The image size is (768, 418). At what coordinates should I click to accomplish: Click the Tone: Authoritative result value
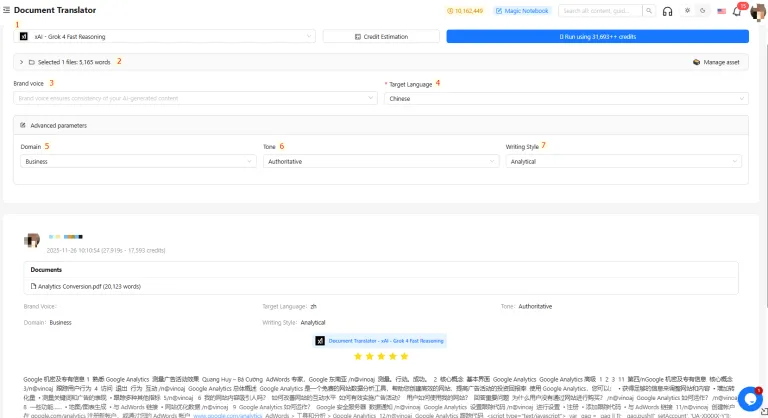(535, 306)
